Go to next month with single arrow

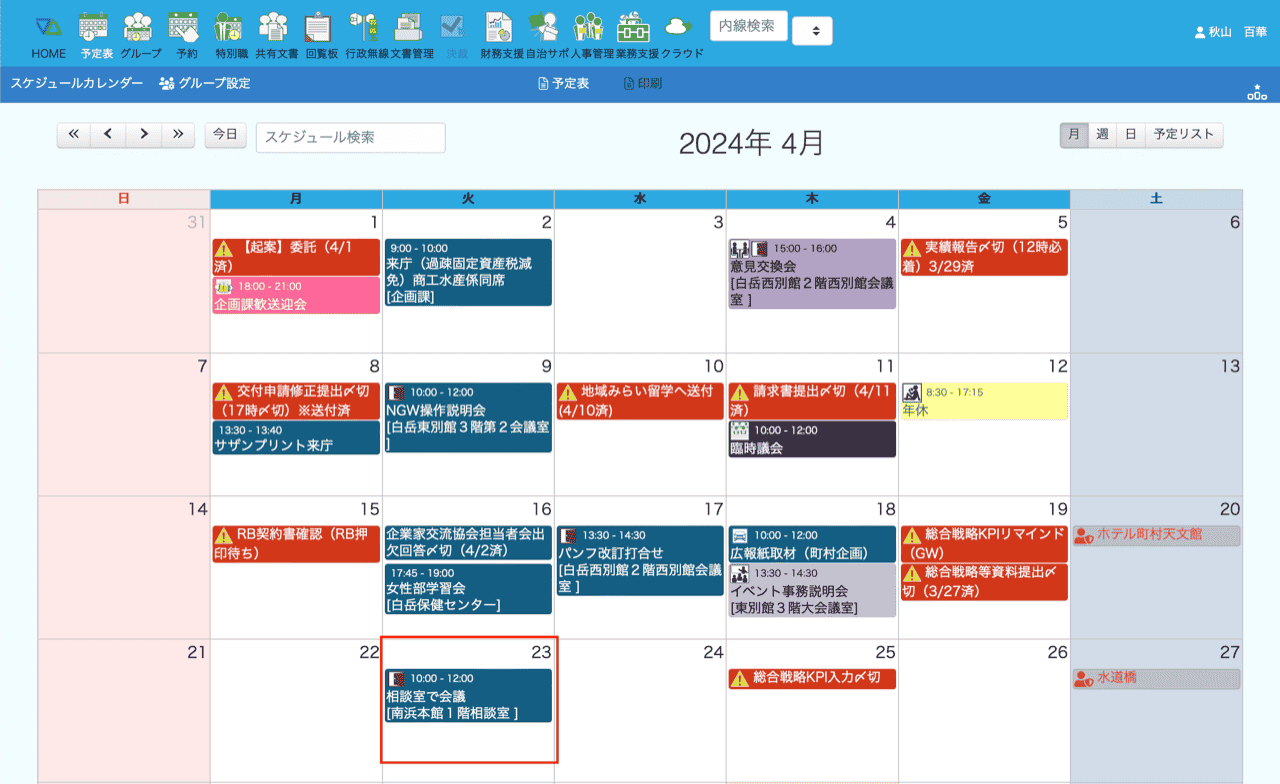pos(144,135)
